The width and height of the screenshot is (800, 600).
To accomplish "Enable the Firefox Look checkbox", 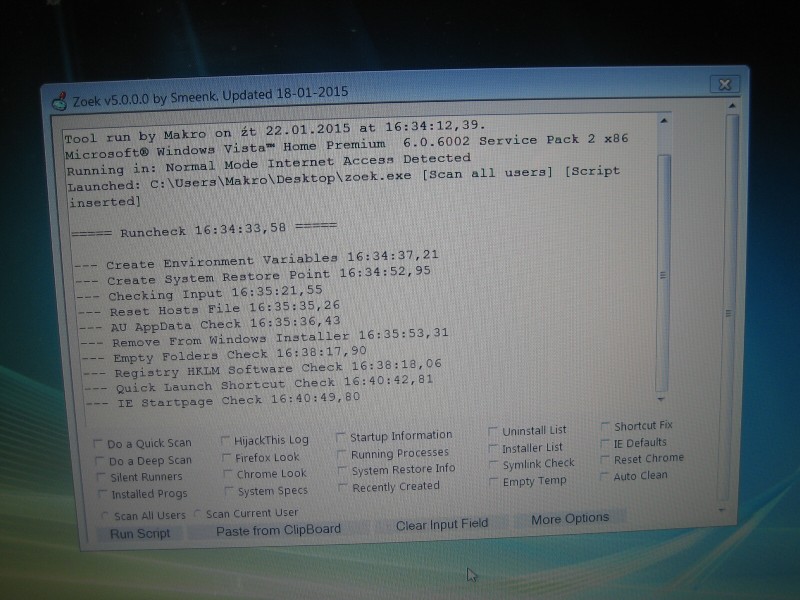I will click(x=229, y=457).
